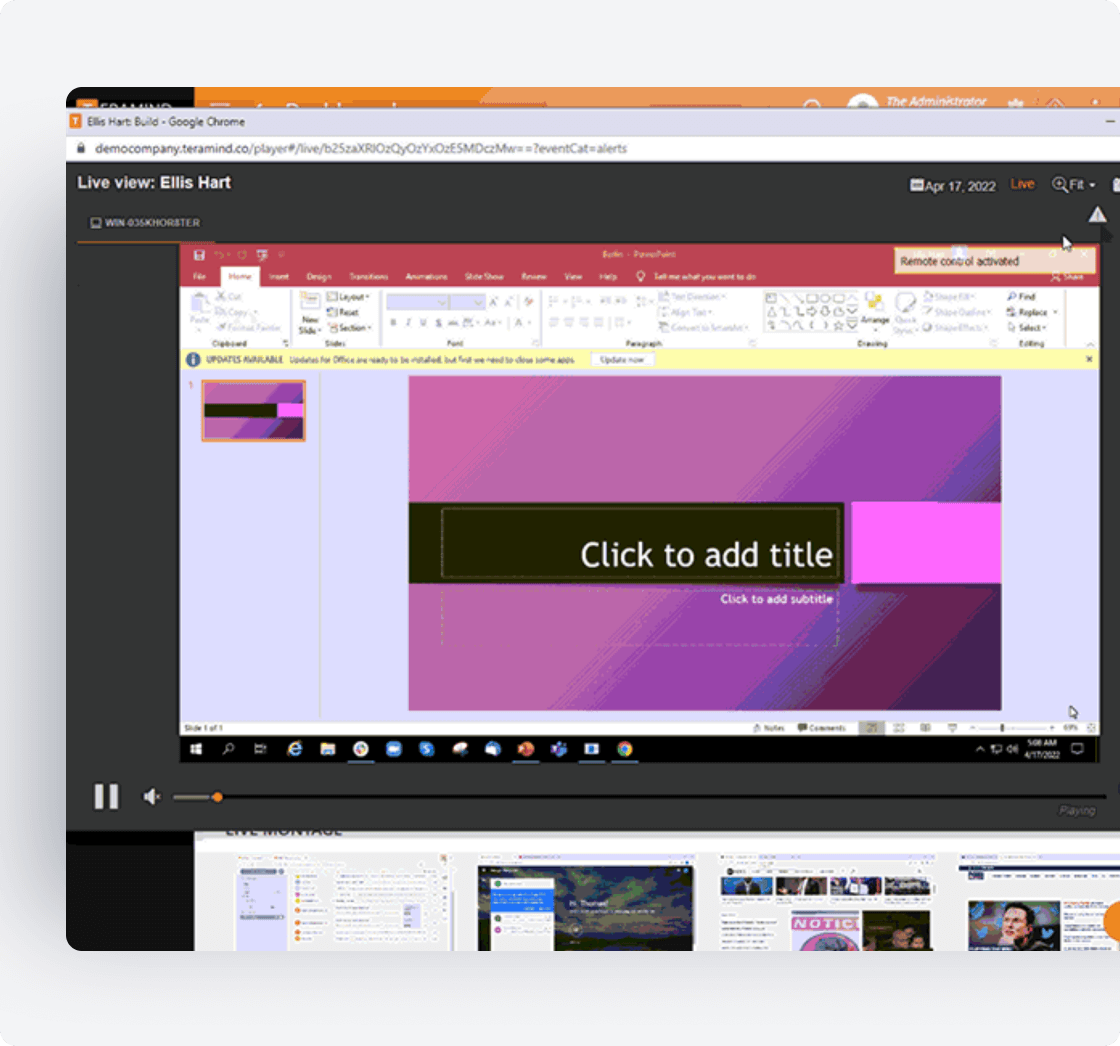Expand the Fit zoom dropdown
The width and height of the screenshot is (1120, 1046).
point(1074,185)
